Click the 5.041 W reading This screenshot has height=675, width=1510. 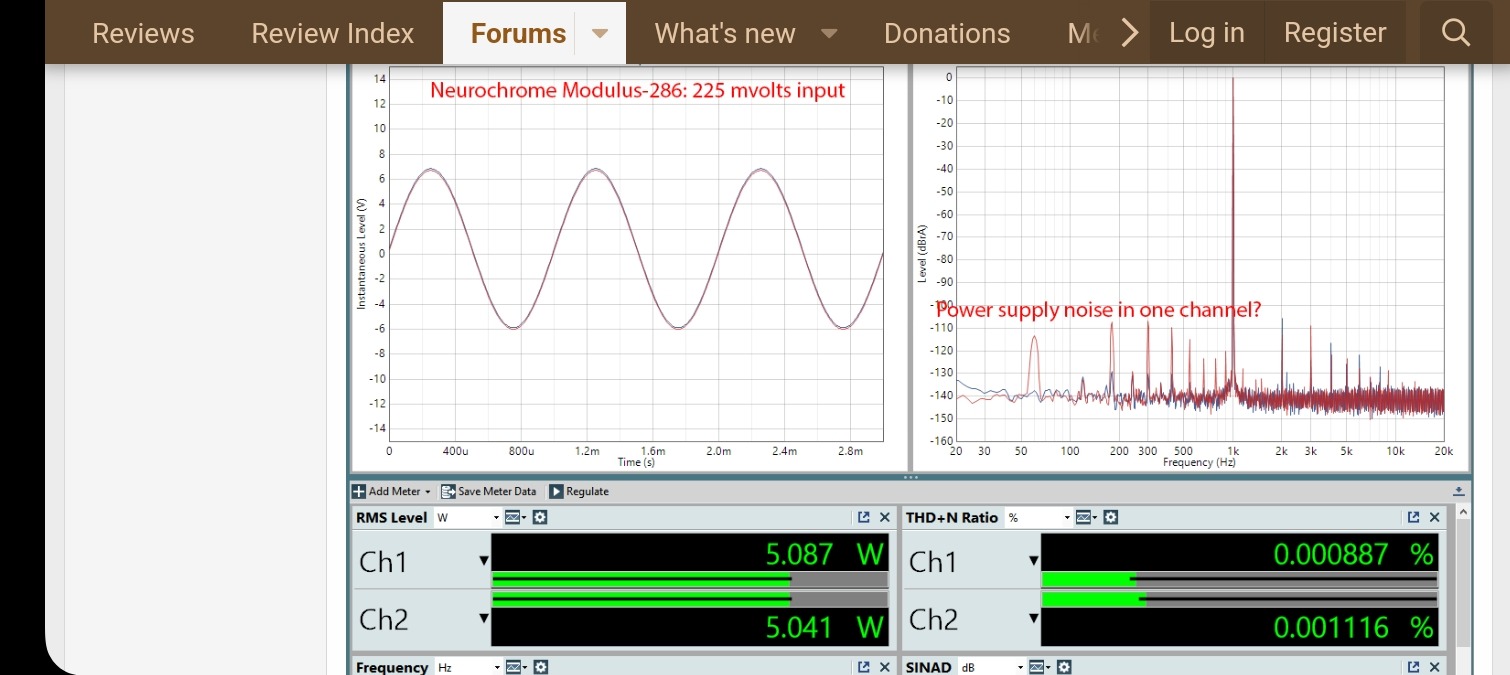(824, 627)
